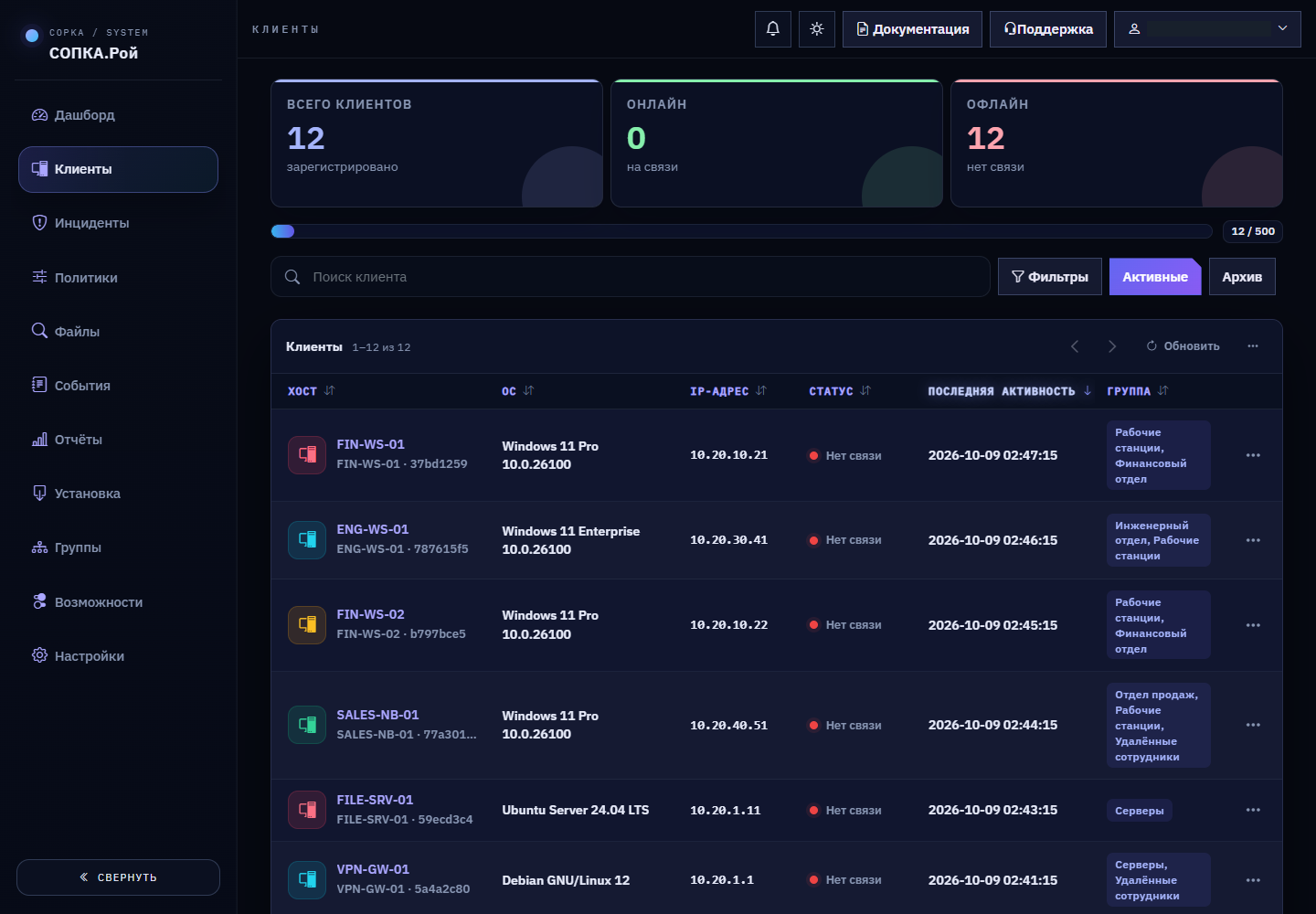
Task: Open Политики in the sidebar
Action: 118,278
